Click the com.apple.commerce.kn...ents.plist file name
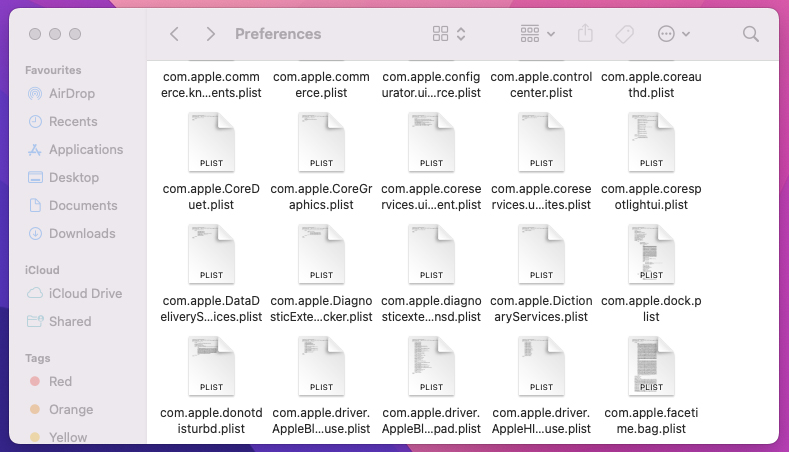The height and width of the screenshot is (452, 789). (x=211, y=85)
